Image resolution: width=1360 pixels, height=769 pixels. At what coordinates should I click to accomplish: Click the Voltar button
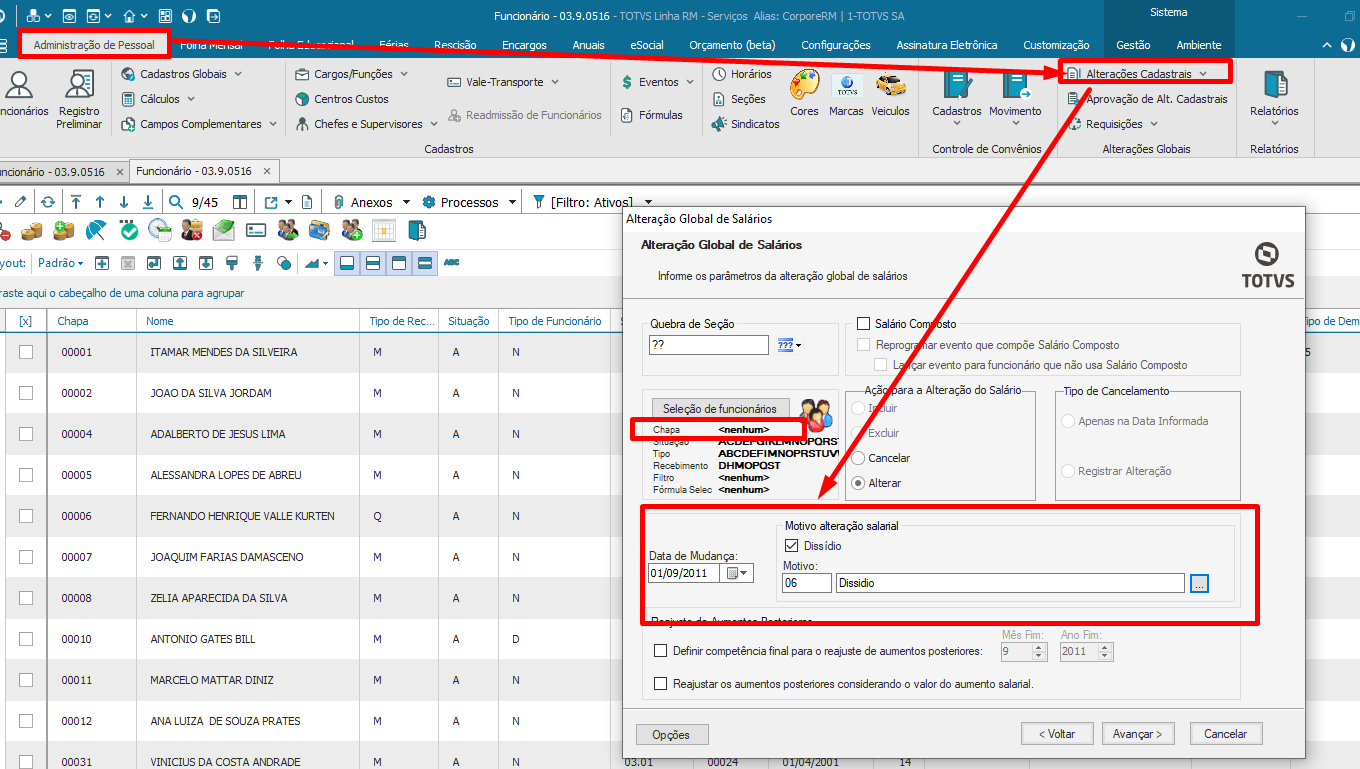click(1057, 734)
